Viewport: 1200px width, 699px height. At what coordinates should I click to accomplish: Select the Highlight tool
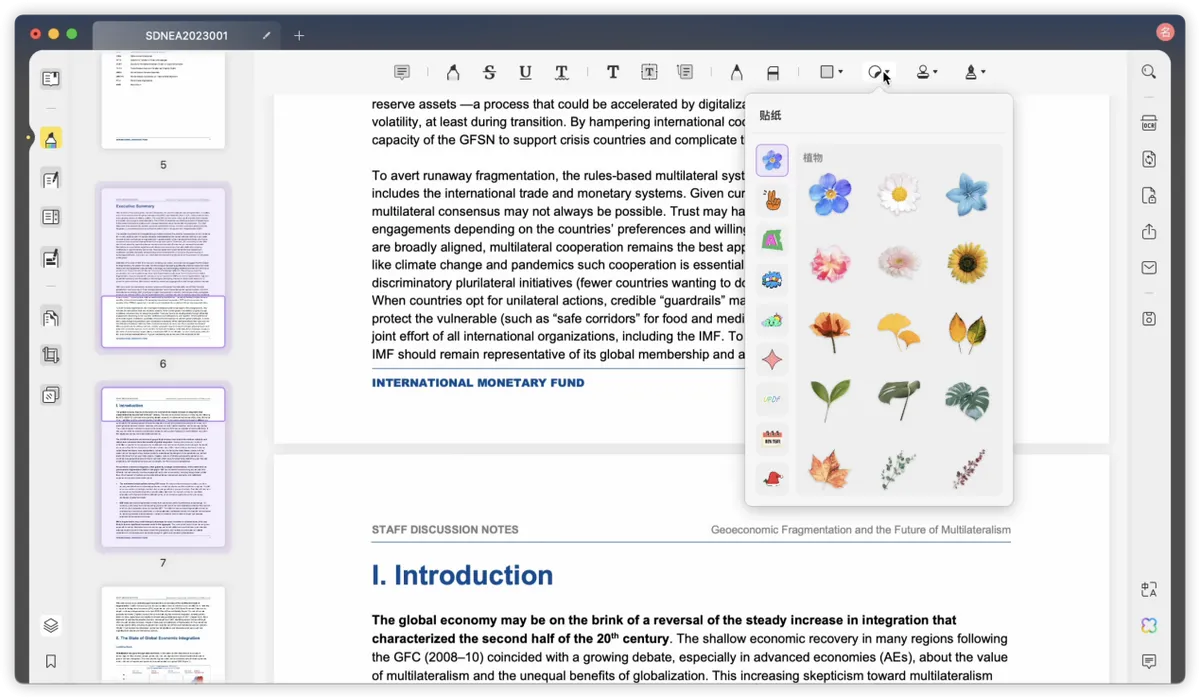pyautogui.click(x=453, y=72)
